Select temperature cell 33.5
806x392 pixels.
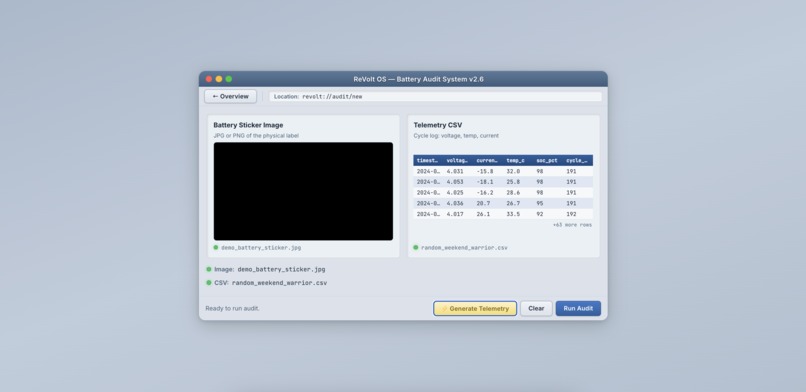tap(513, 214)
